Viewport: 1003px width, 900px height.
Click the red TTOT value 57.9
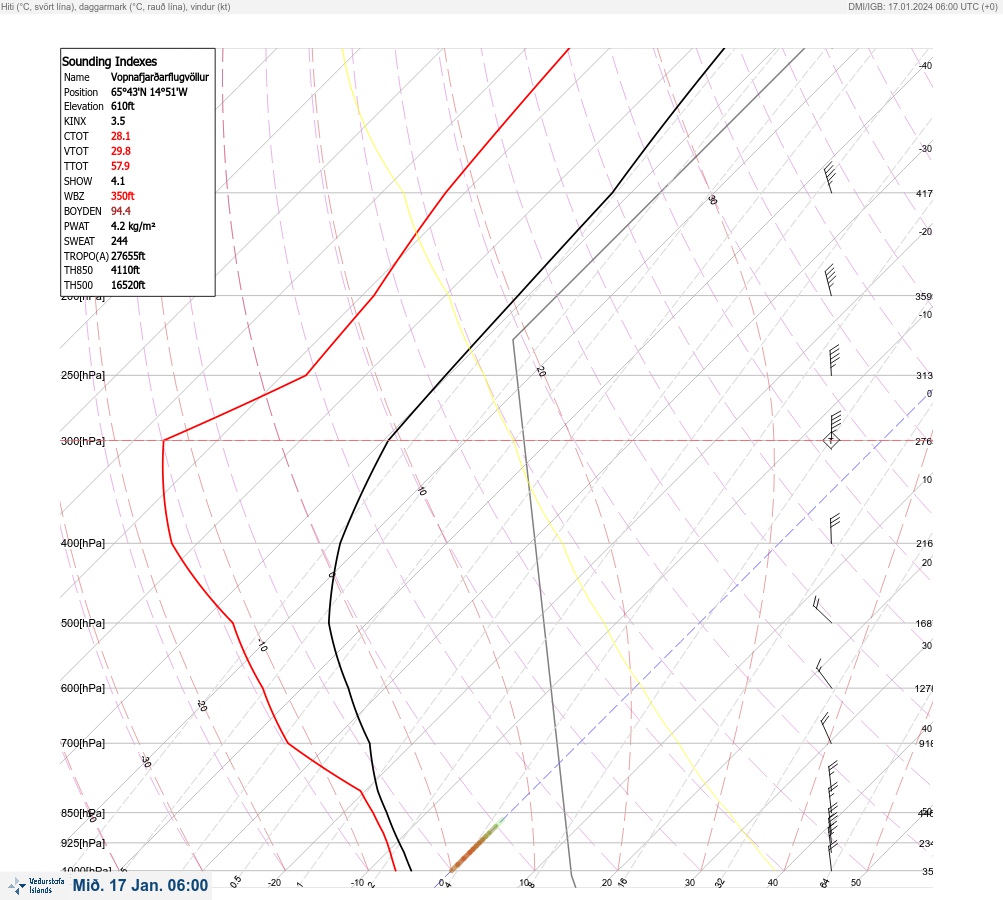click(x=120, y=166)
